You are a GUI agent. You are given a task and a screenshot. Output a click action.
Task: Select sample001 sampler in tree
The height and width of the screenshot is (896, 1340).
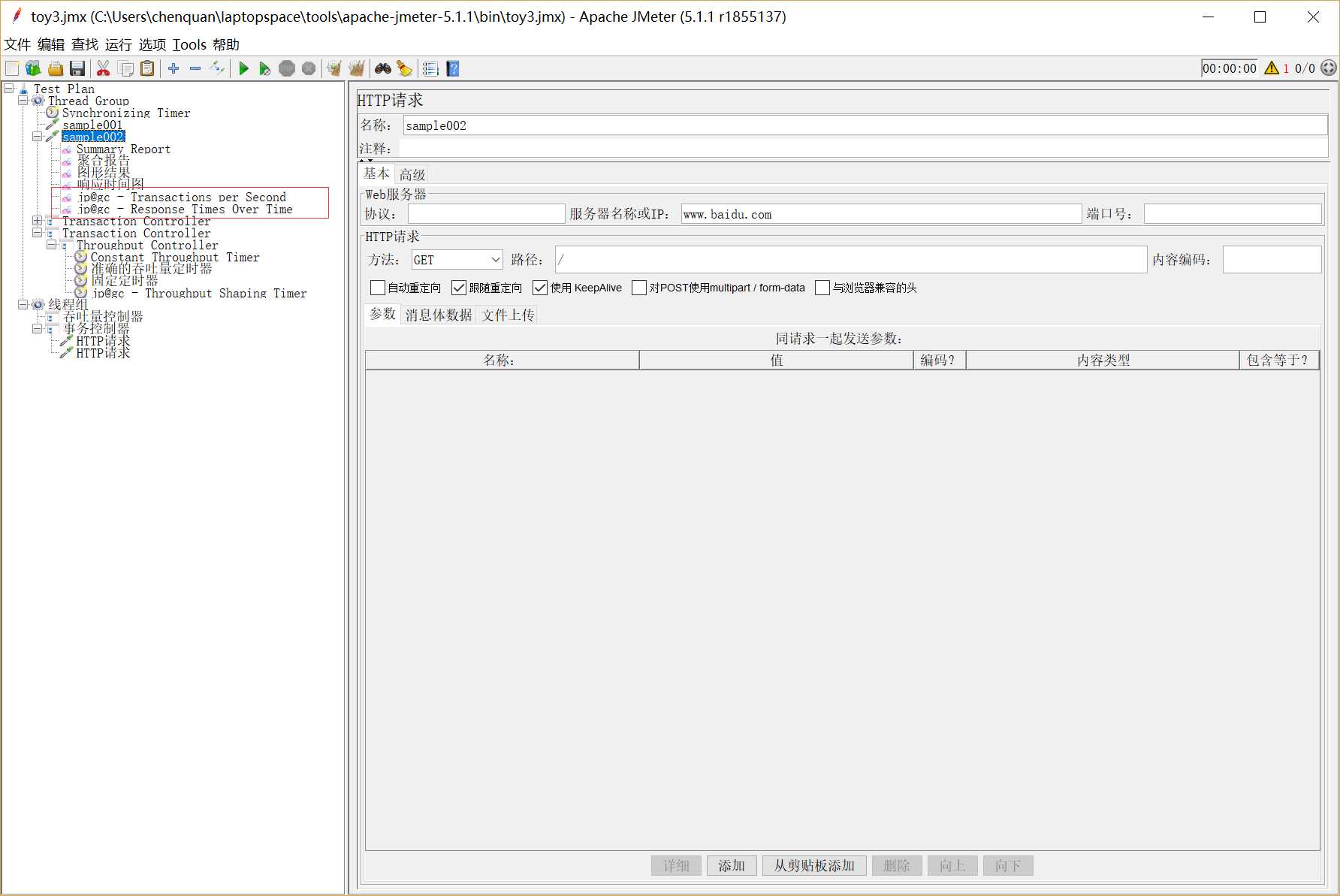(92, 125)
